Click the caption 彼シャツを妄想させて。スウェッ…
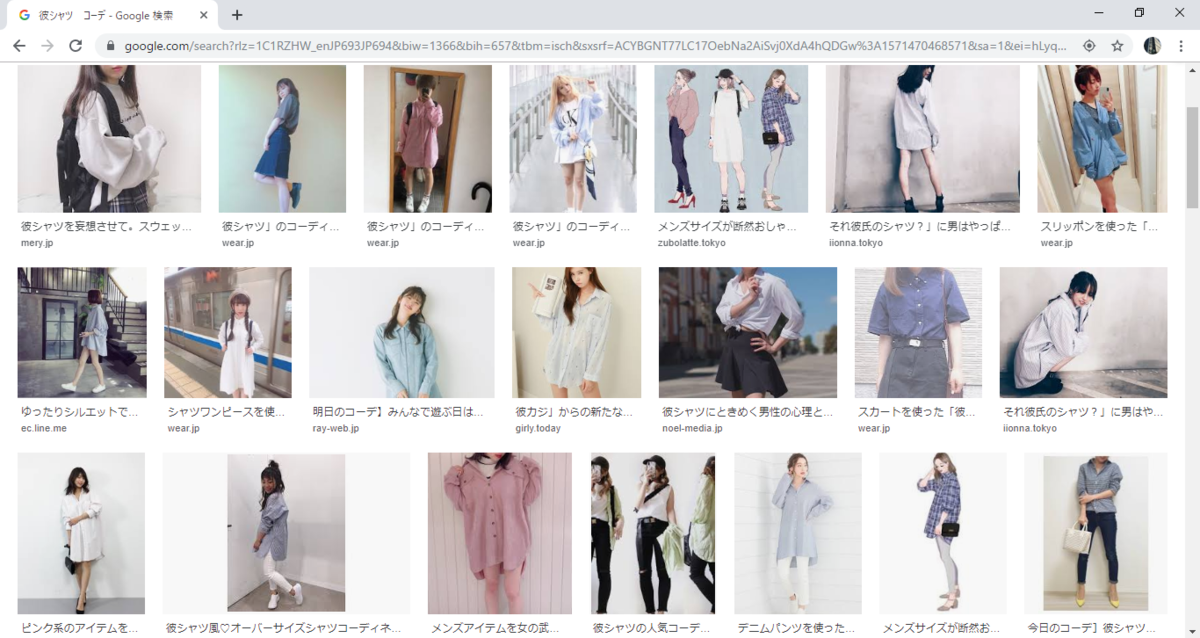The image size is (1200, 638). coord(106,227)
